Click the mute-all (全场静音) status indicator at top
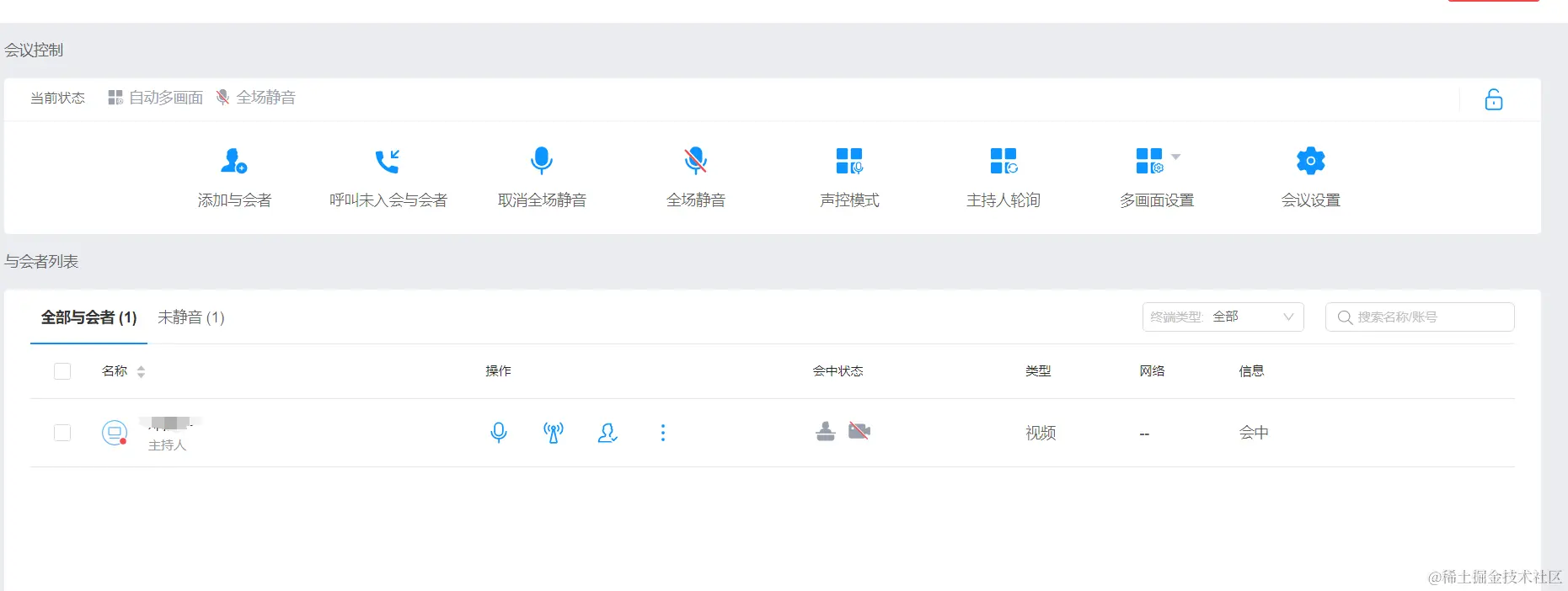 [x=255, y=98]
